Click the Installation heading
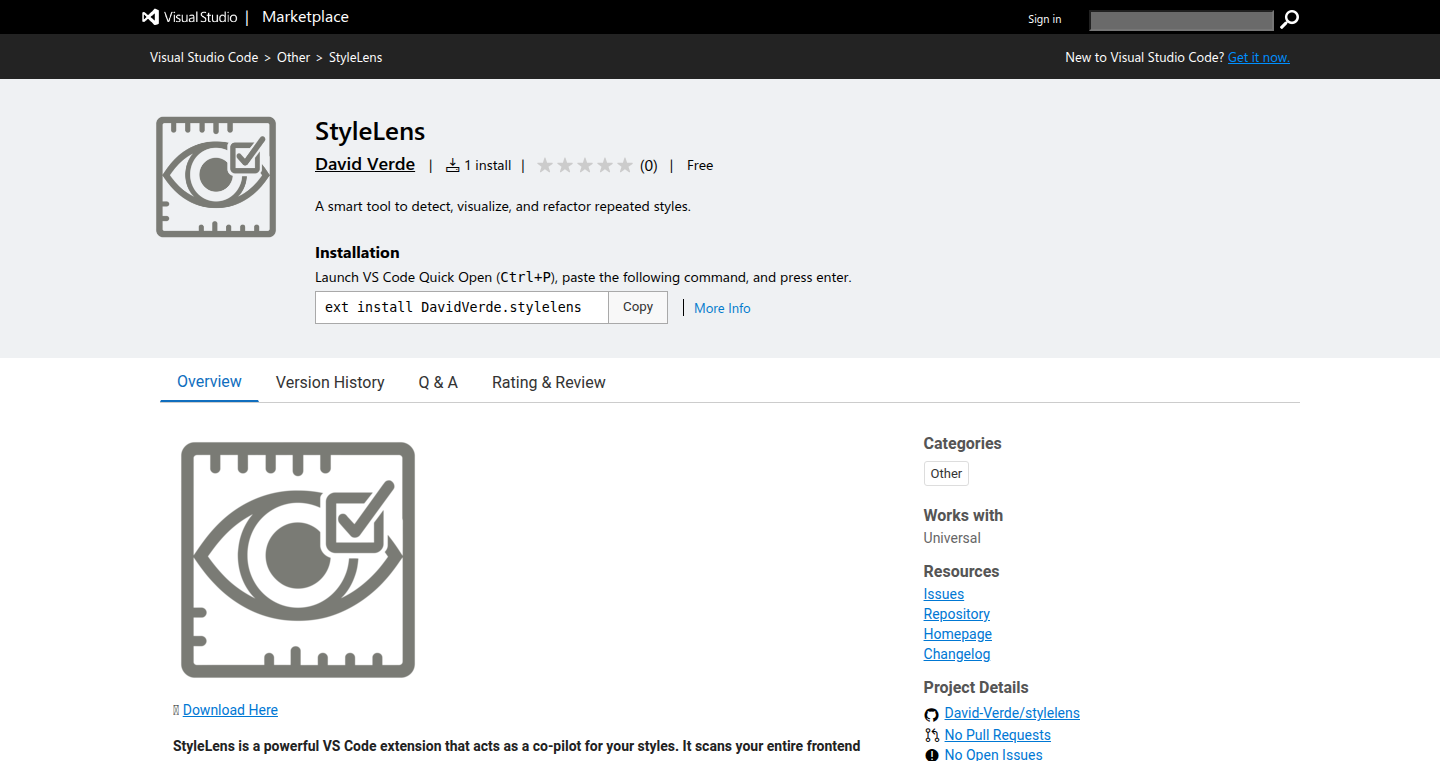Viewport: 1440px width, 761px height. (x=357, y=253)
